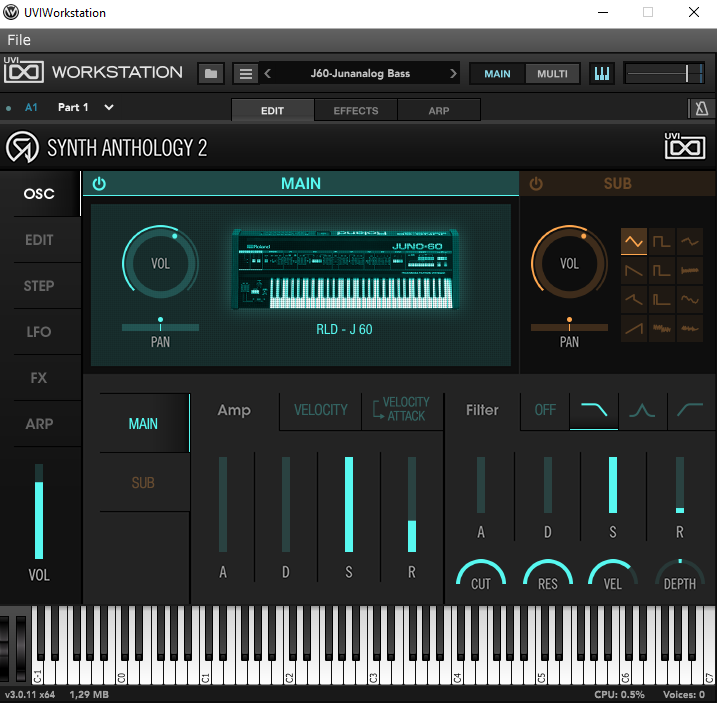Select the rising ramp waveform in bottom row
Screen dimensions: 717x703
634,328
